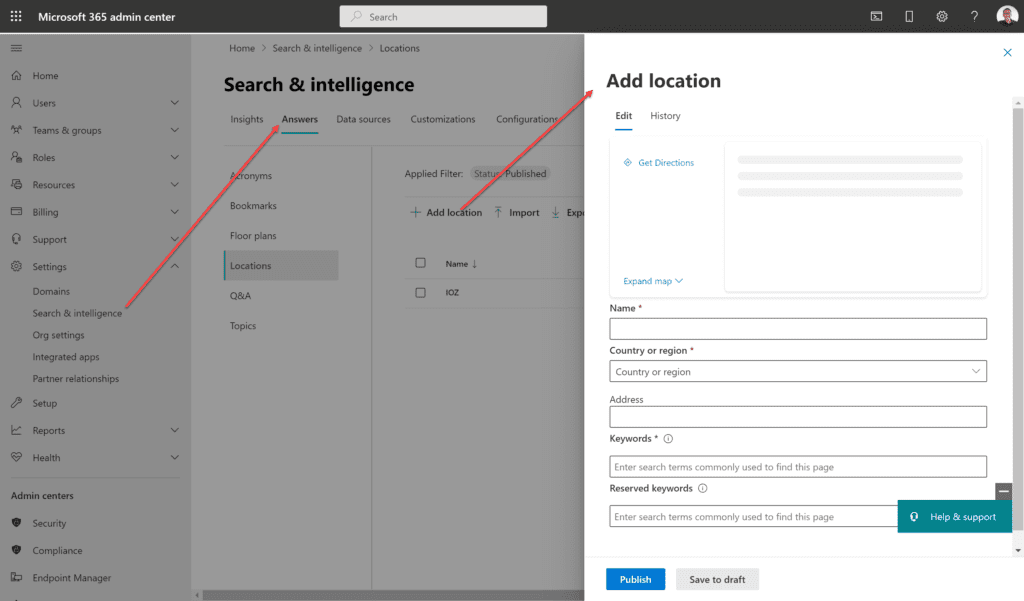Select Topics in the Answers list
This screenshot has height=601, width=1024.
242,326
